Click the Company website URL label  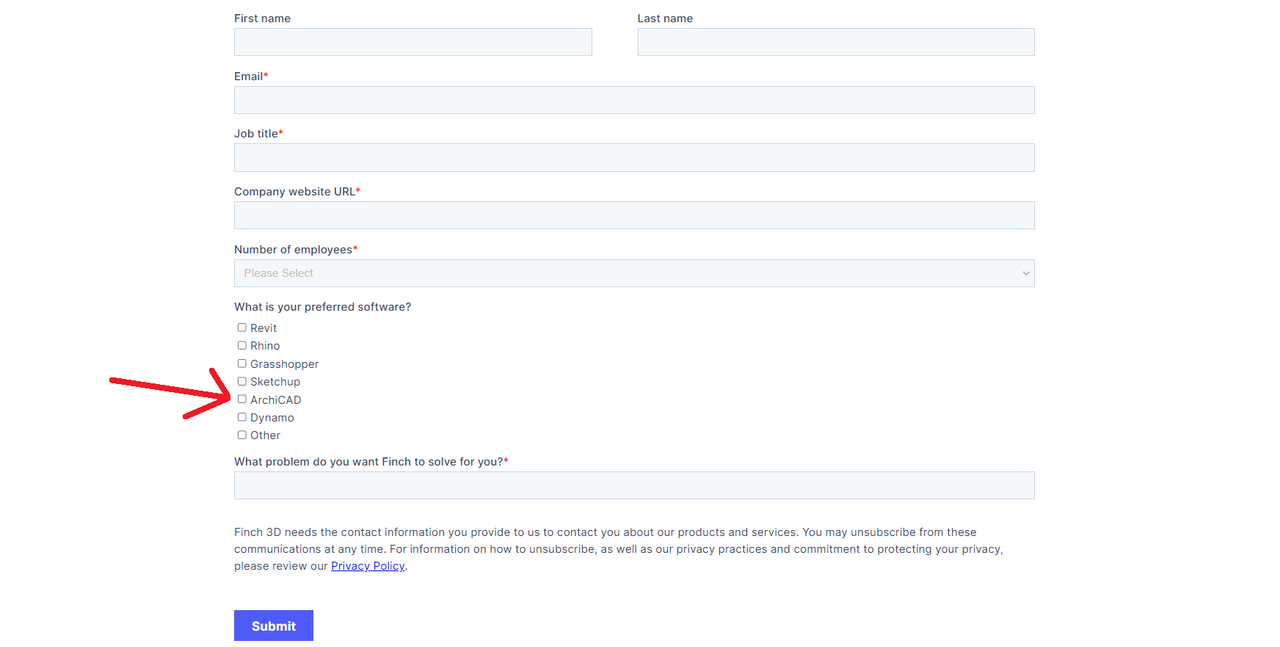[x=297, y=192]
